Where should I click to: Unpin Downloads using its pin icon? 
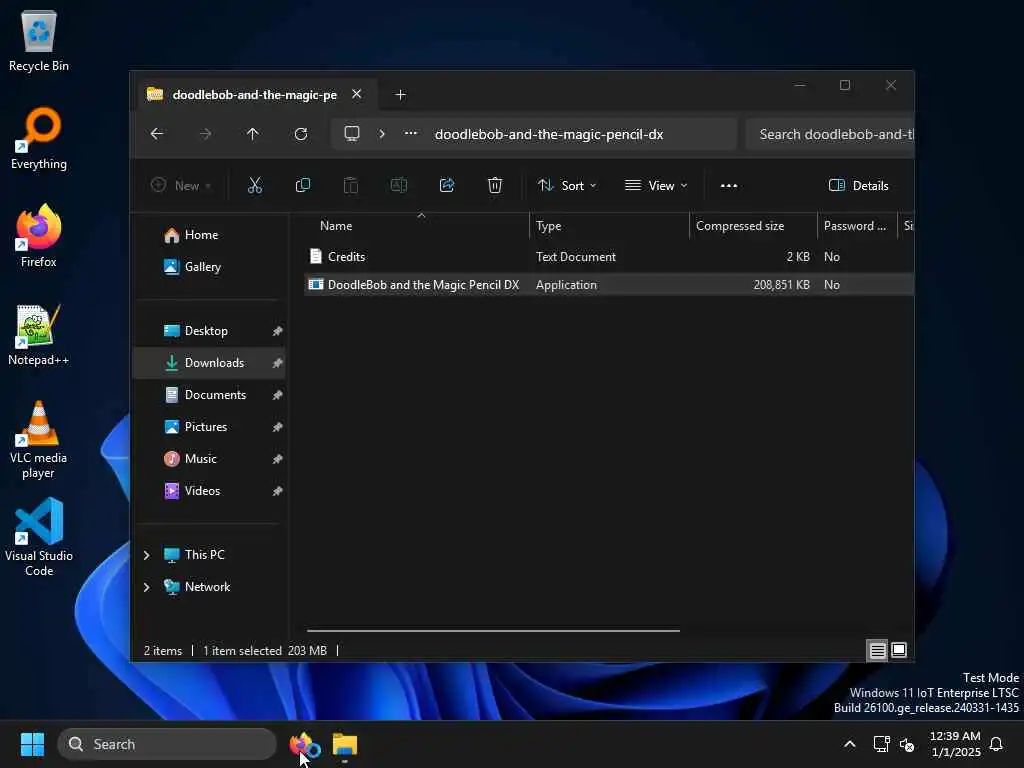click(278, 363)
